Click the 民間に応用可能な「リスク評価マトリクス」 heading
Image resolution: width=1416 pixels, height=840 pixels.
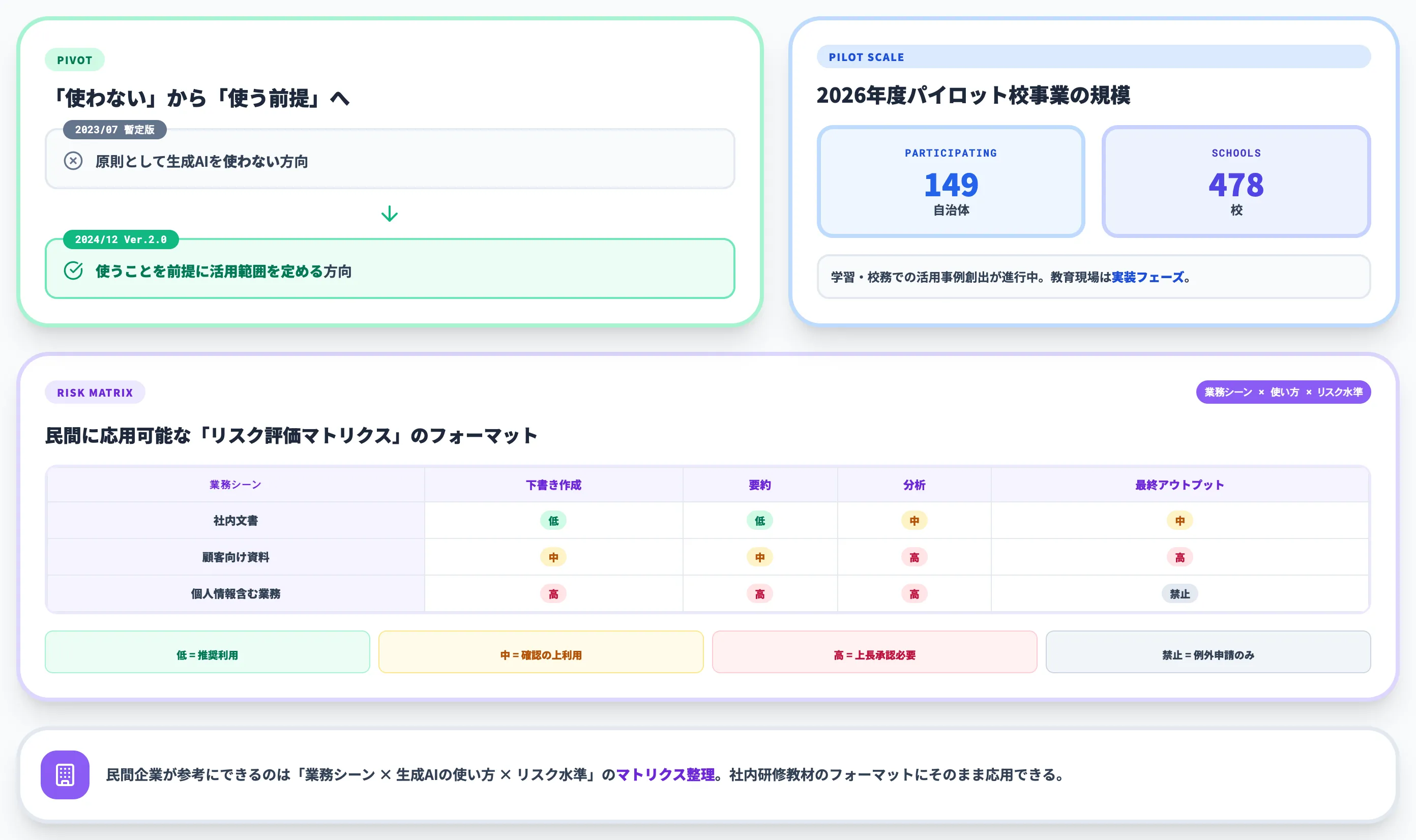291,435
